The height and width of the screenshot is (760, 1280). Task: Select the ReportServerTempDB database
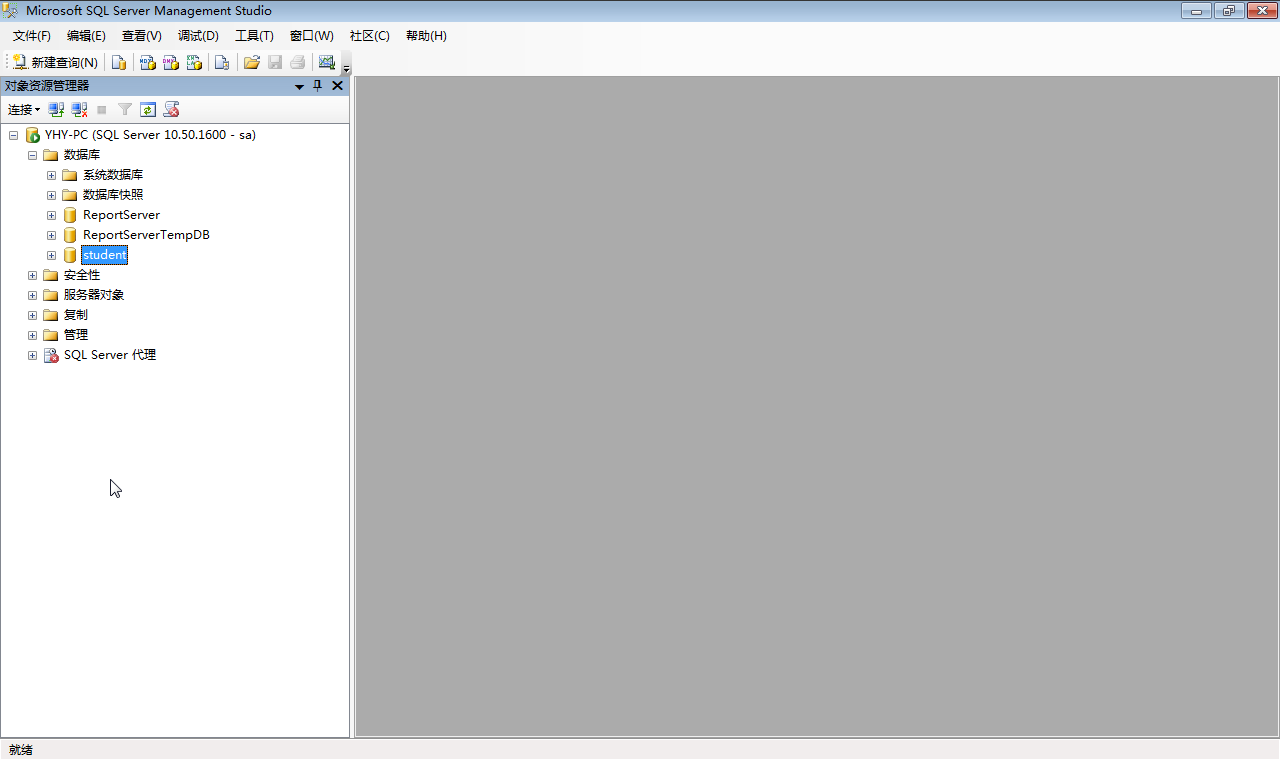(x=146, y=235)
